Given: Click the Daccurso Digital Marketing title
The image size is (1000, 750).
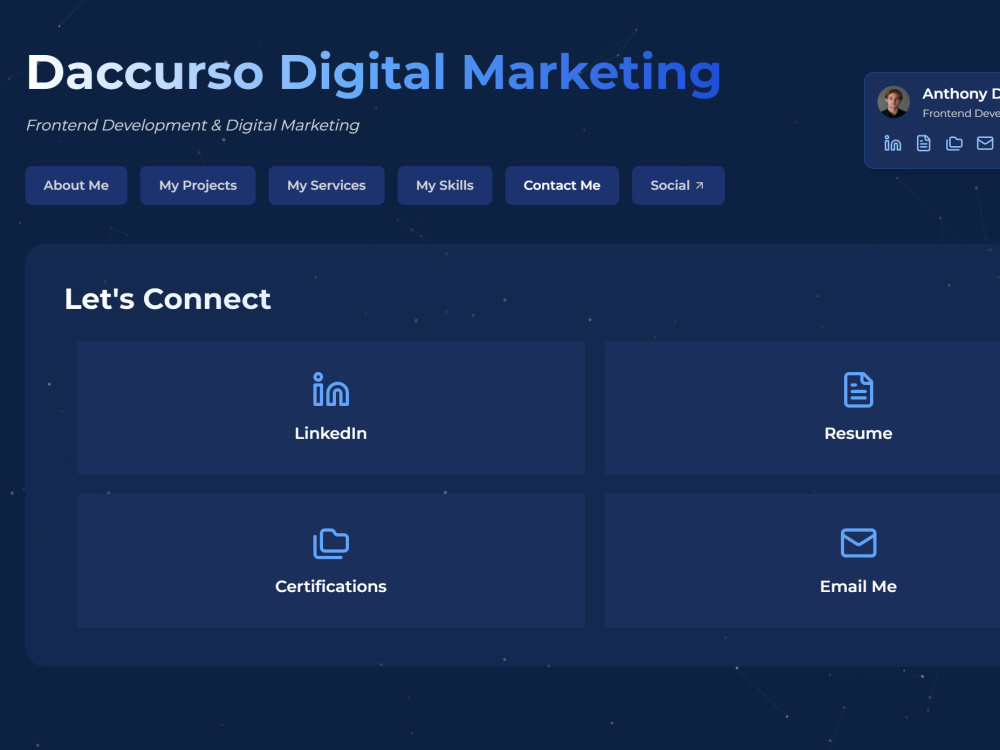Looking at the screenshot, I should click(374, 73).
